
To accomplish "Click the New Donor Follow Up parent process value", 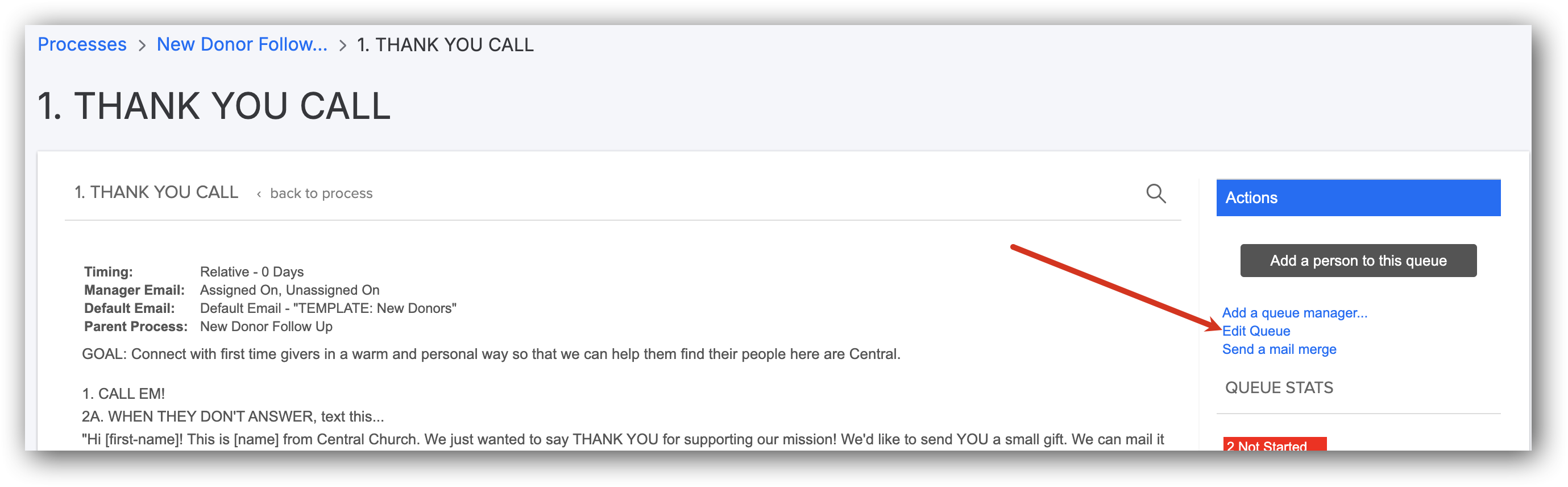I will point(266,327).
